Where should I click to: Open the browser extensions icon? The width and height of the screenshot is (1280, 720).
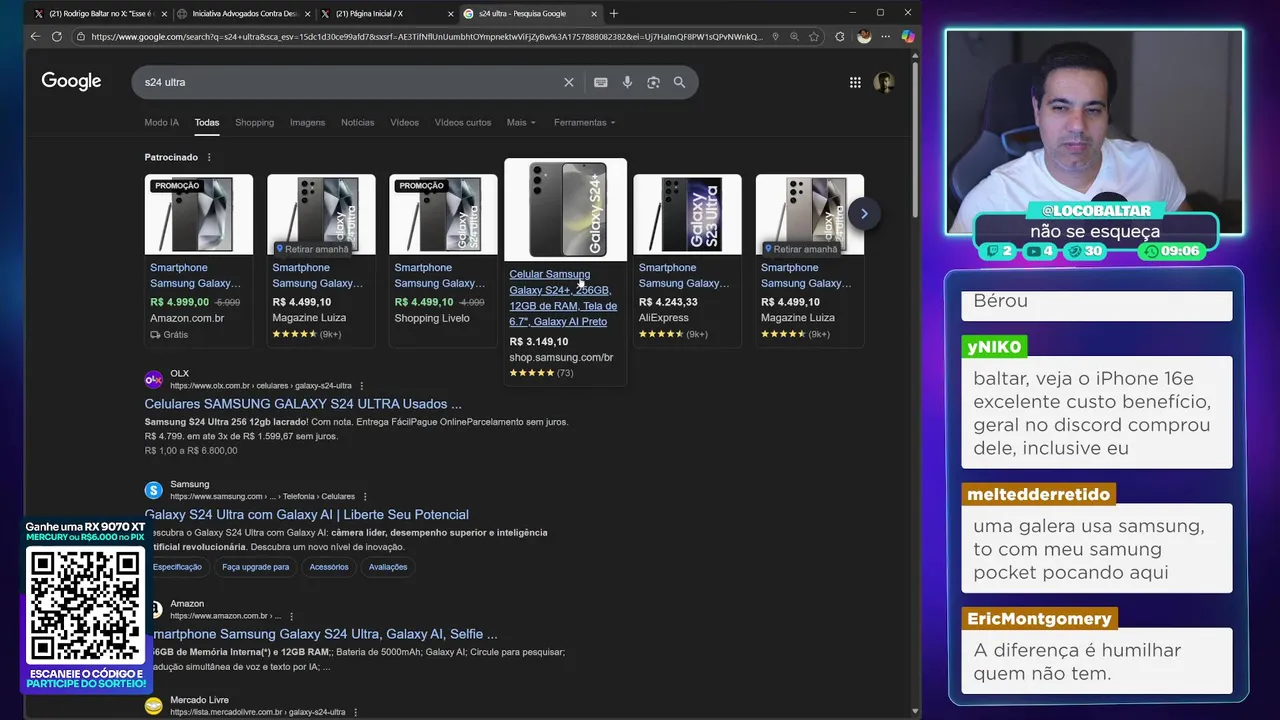[840, 37]
